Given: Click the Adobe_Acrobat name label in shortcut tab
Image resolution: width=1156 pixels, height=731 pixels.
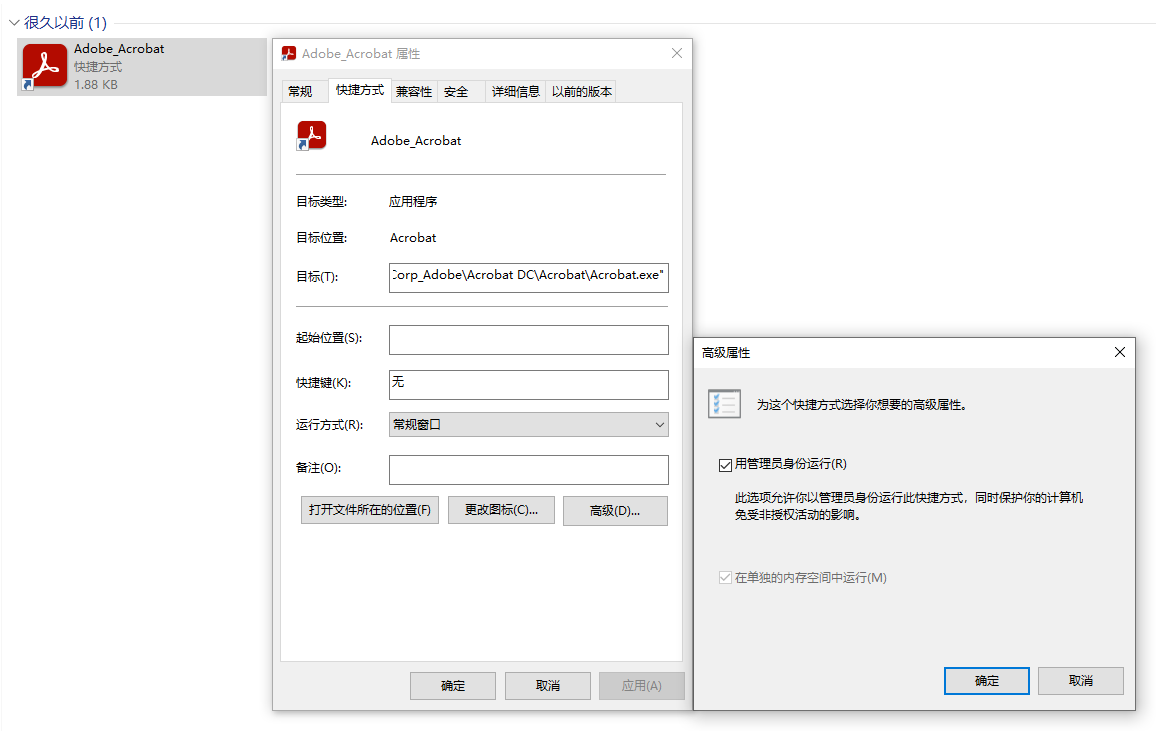Looking at the screenshot, I should (416, 141).
